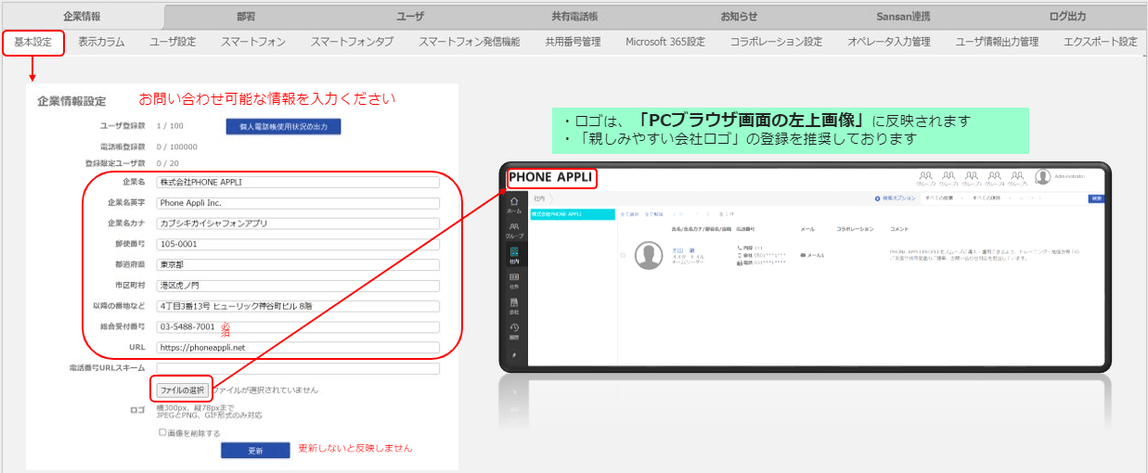Click the 全て解除 link
The image size is (1148, 473).
tap(652, 214)
